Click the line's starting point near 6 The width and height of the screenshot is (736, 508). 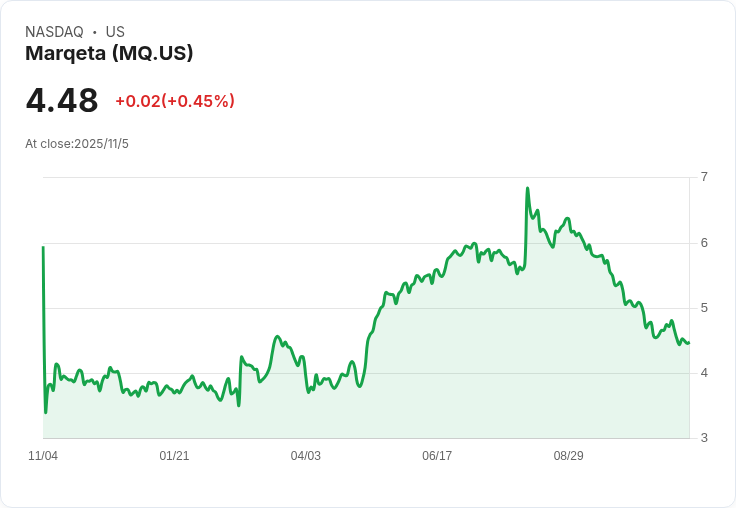pos(43,247)
